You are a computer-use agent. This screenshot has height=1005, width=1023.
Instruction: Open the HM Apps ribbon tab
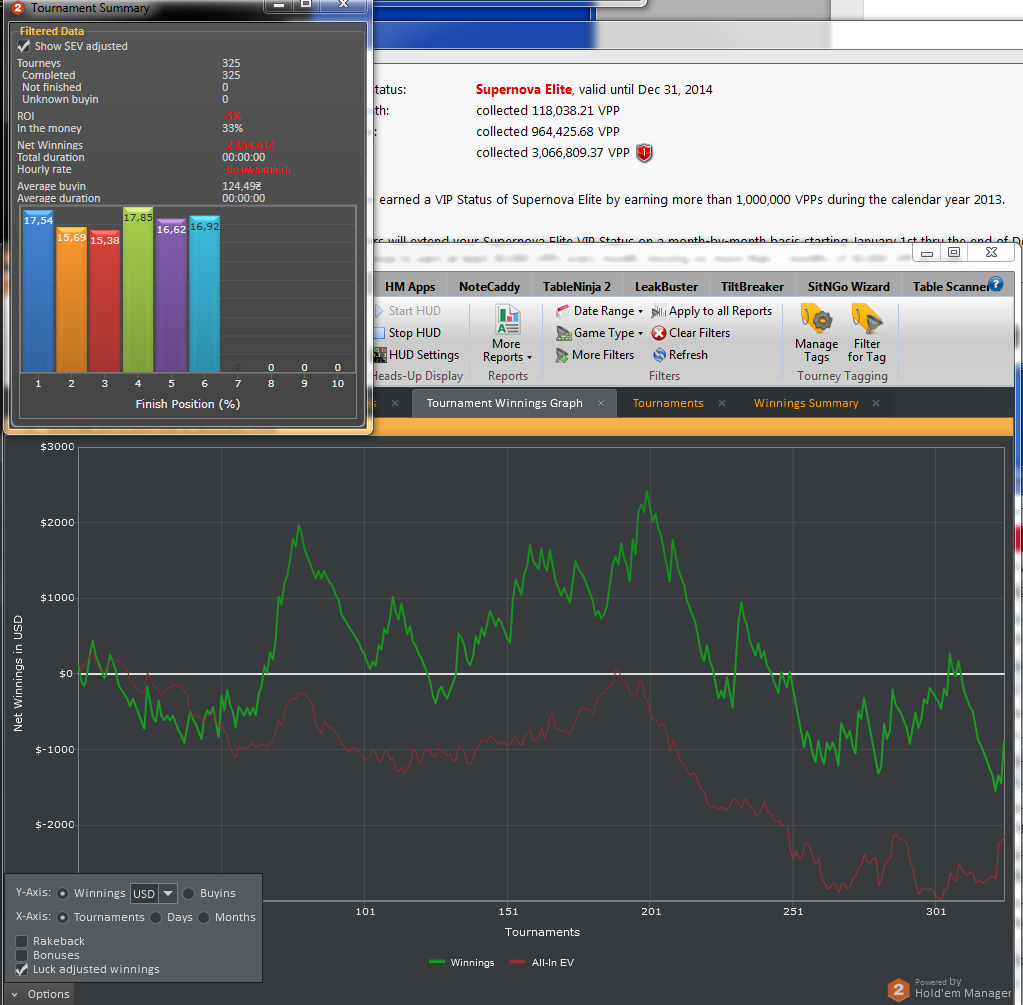coord(410,287)
